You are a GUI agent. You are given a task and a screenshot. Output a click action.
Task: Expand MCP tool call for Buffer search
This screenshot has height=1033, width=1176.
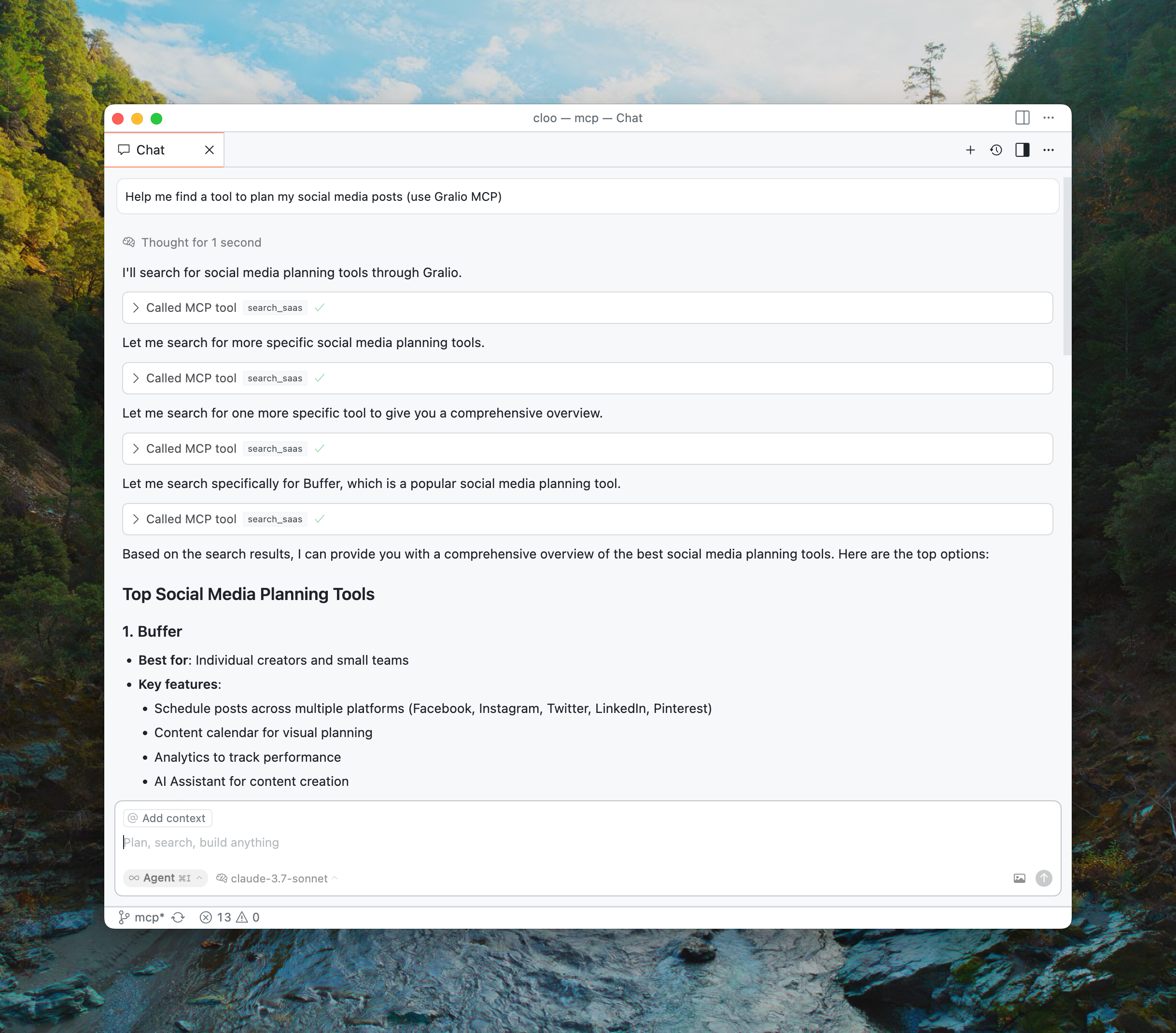point(588,519)
